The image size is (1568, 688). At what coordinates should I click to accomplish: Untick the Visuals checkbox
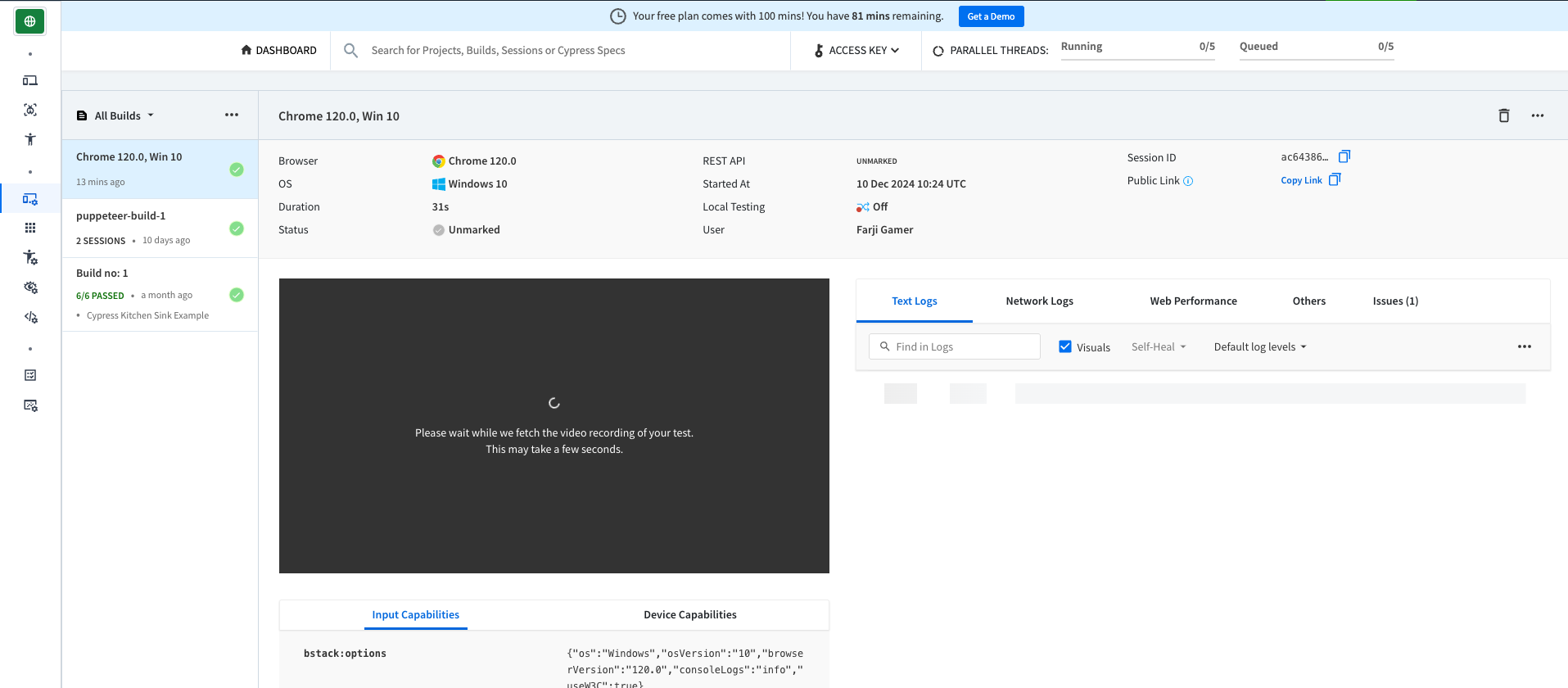point(1065,346)
